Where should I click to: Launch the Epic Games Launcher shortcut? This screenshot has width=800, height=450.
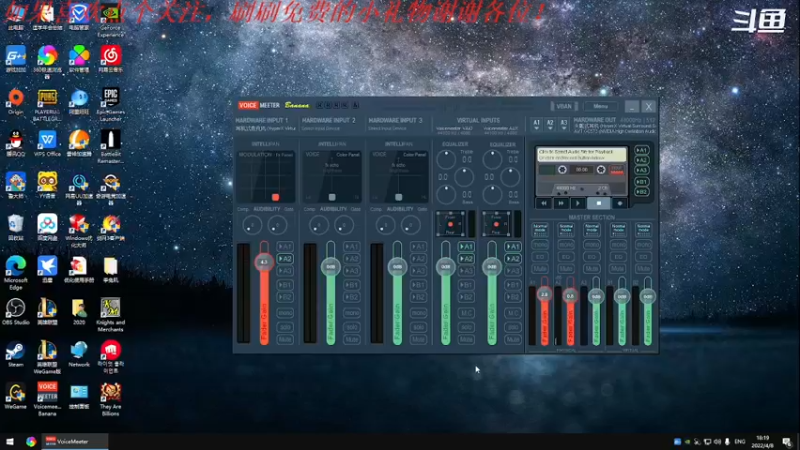tap(110, 104)
